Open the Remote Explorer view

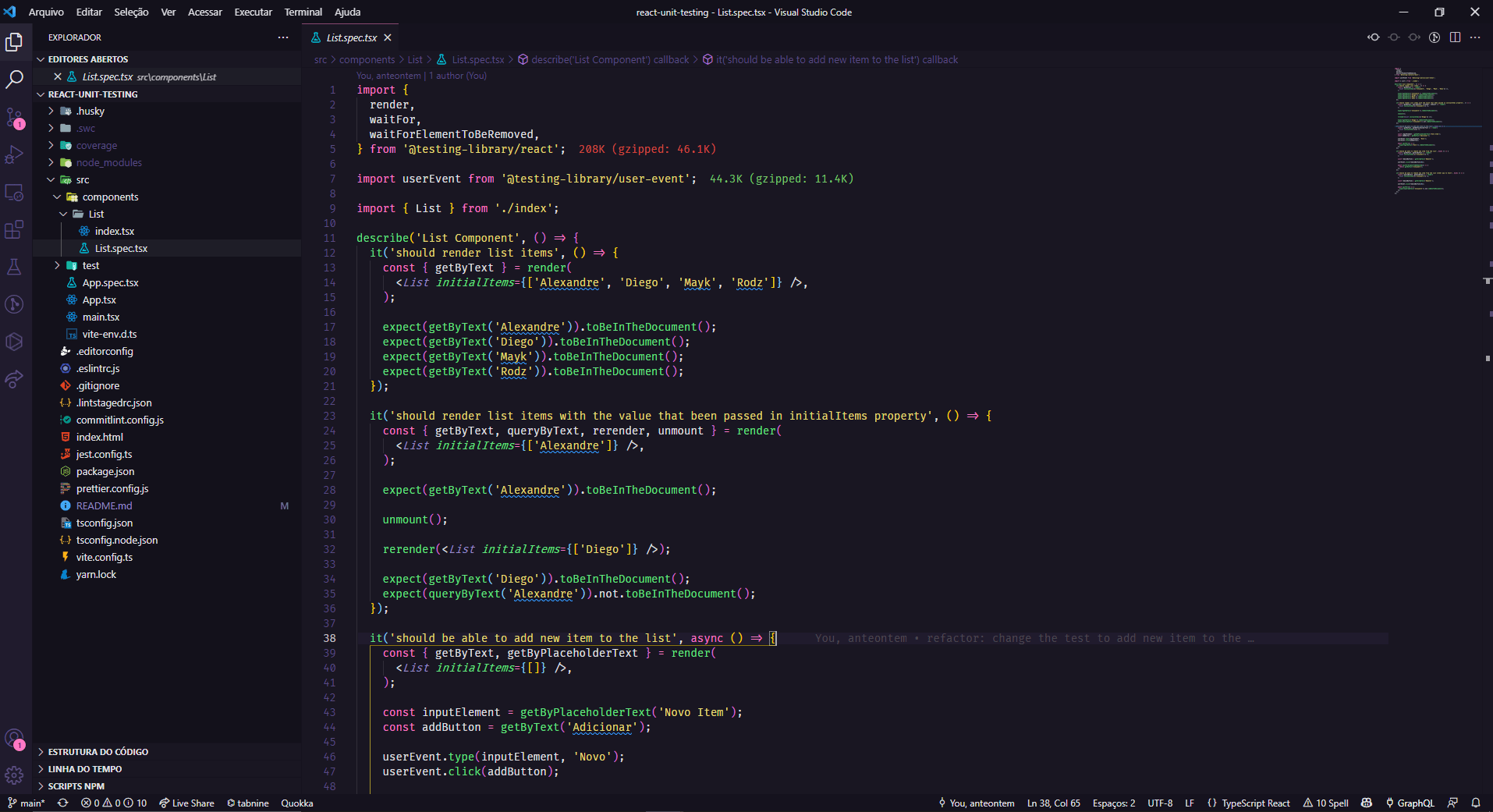[15, 192]
